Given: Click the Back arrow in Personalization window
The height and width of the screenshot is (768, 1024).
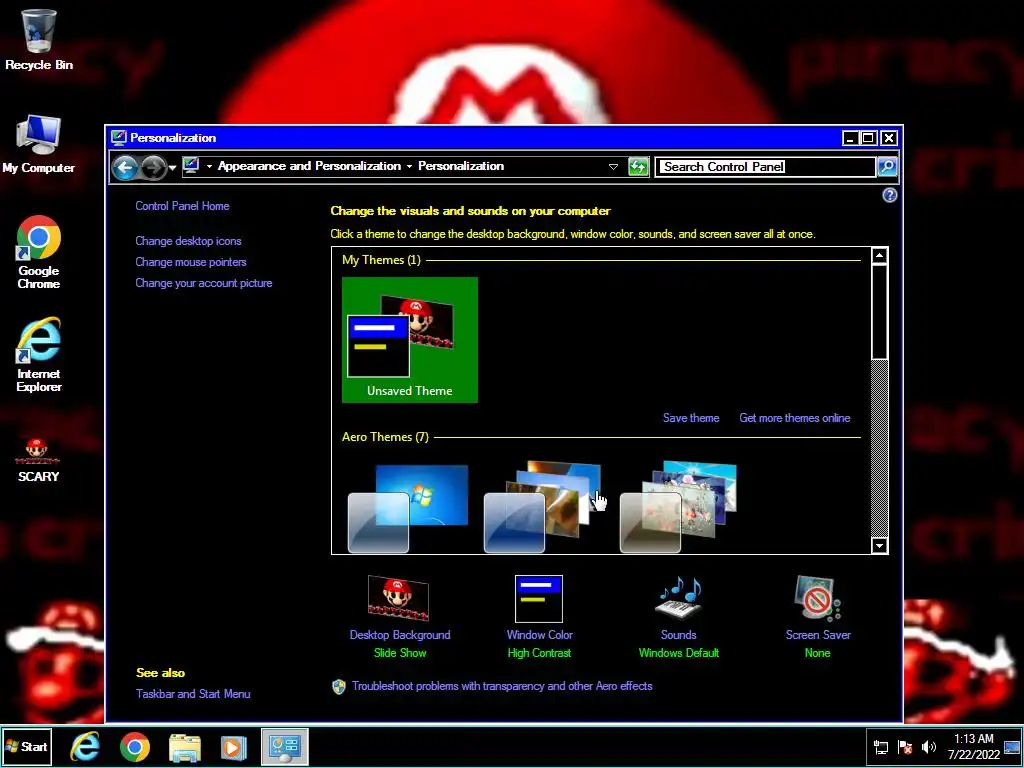Looking at the screenshot, I should point(125,167).
